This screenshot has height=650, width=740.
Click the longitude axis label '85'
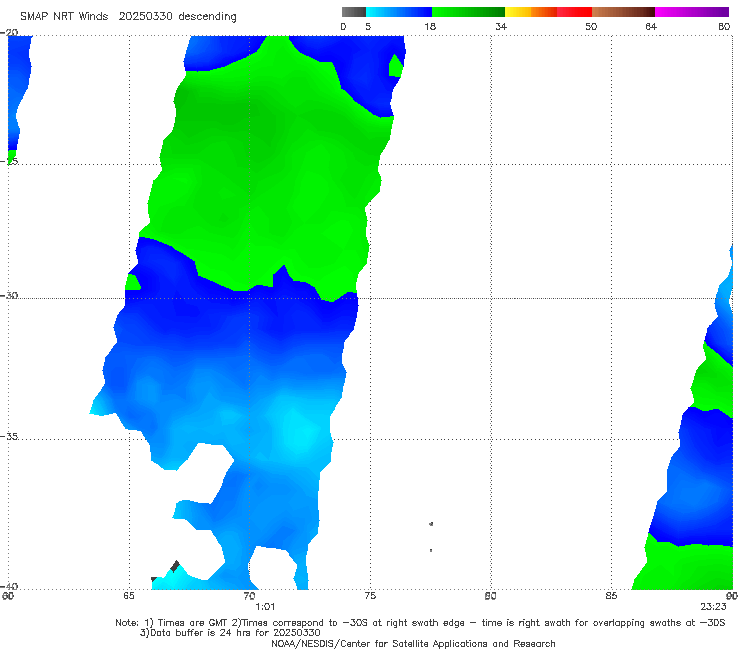[611, 596]
